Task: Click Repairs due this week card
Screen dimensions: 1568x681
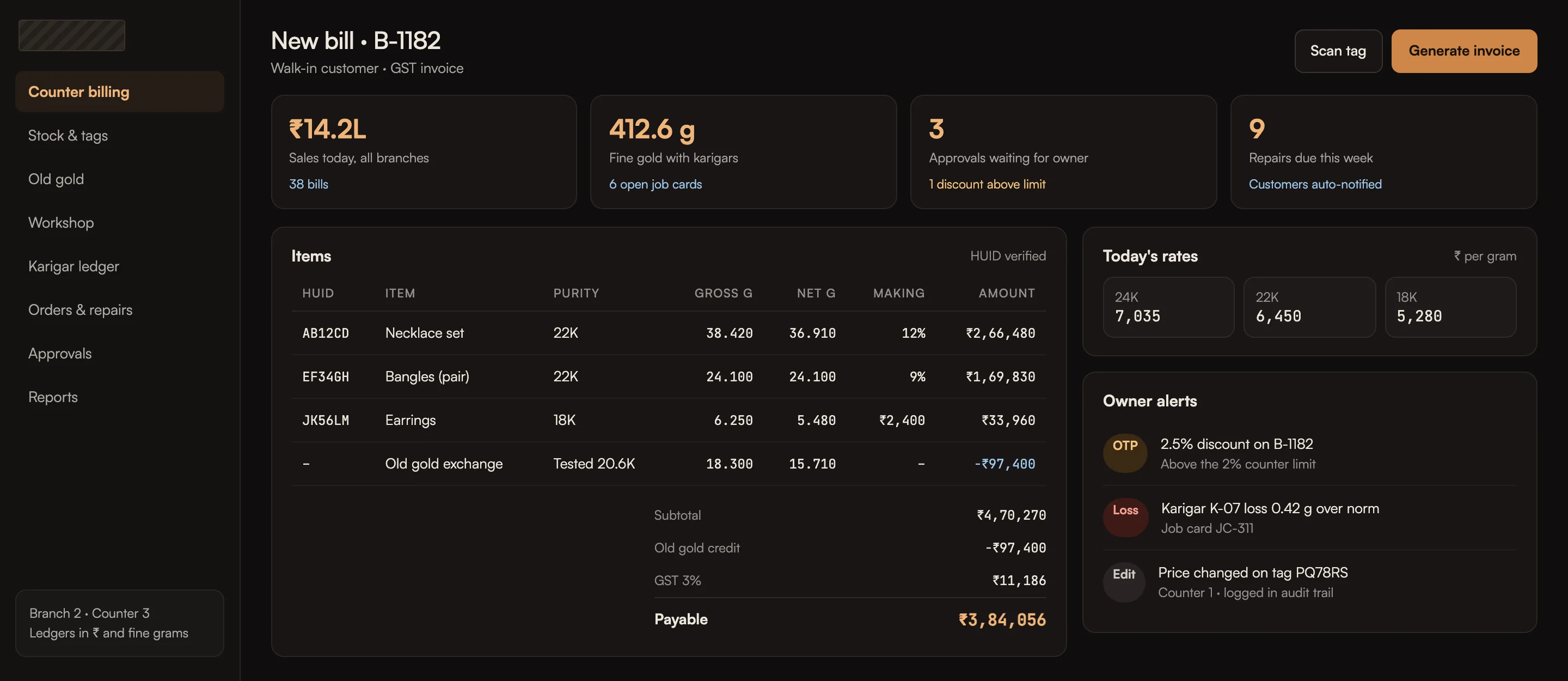Action: (1383, 151)
